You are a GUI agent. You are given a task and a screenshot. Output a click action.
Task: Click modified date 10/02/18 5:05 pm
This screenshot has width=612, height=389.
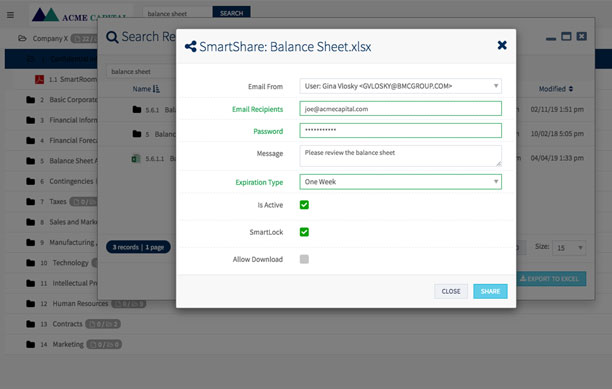(x=557, y=133)
